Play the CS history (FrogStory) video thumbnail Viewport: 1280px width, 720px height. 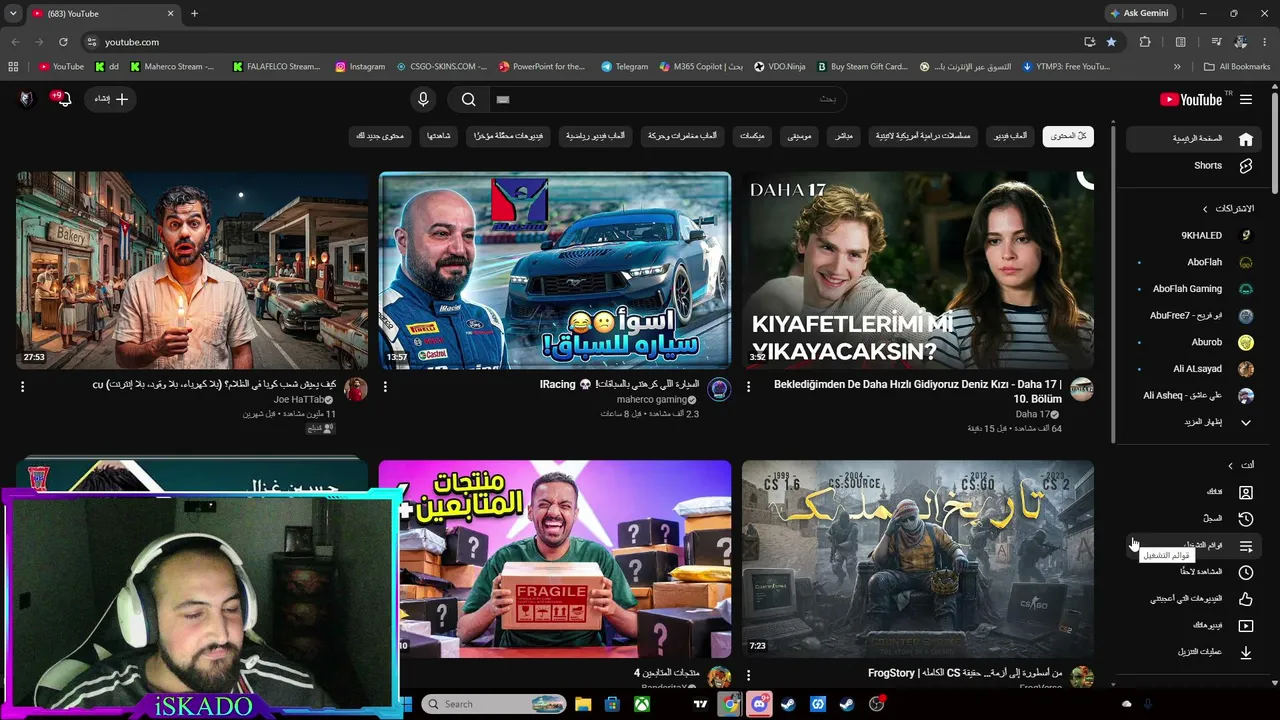click(918, 559)
